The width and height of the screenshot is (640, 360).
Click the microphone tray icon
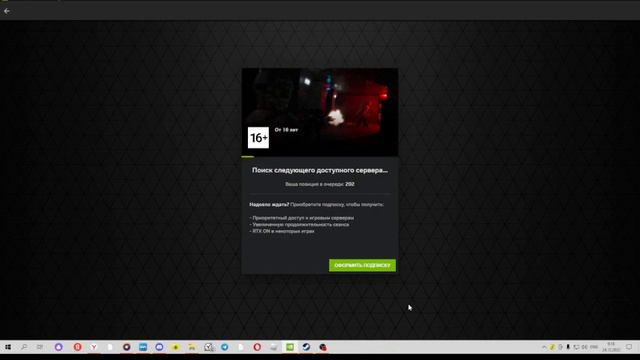click(x=568, y=347)
